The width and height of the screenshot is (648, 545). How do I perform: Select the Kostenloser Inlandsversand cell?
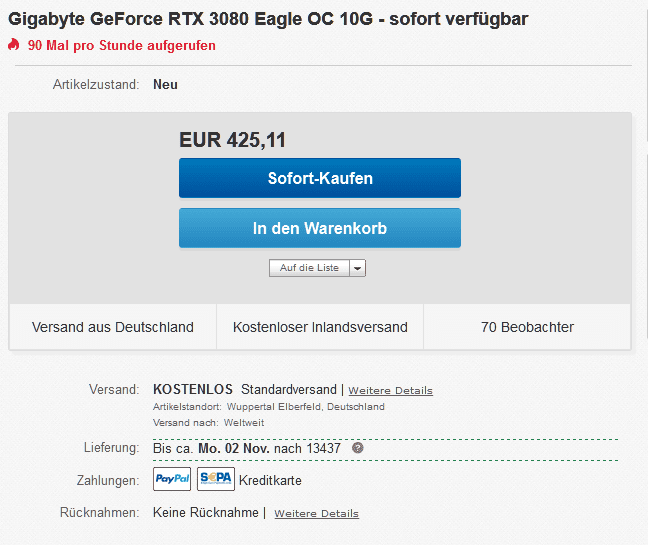[x=320, y=327]
